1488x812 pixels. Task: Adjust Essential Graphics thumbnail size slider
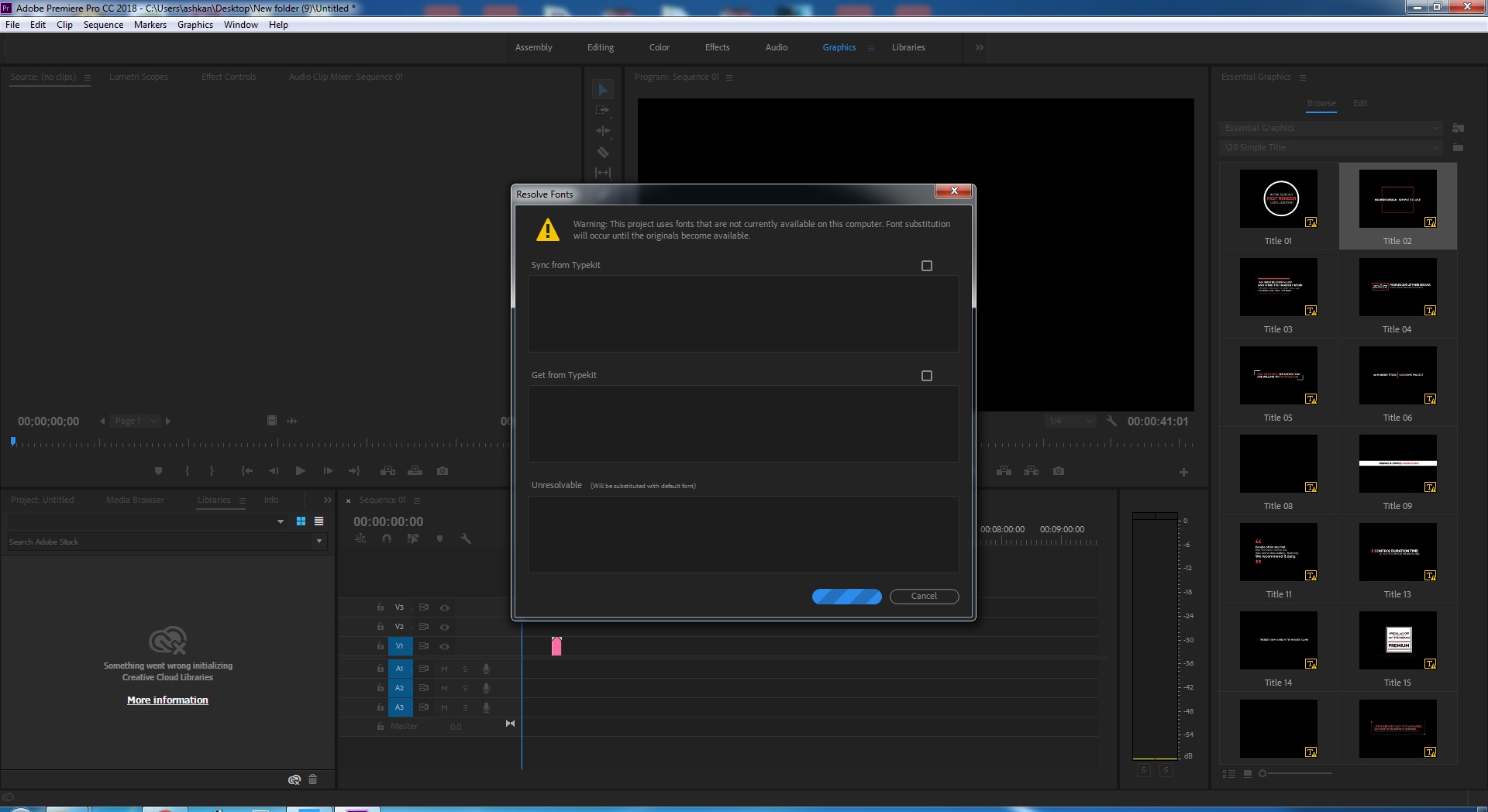tap(1262, 773)
